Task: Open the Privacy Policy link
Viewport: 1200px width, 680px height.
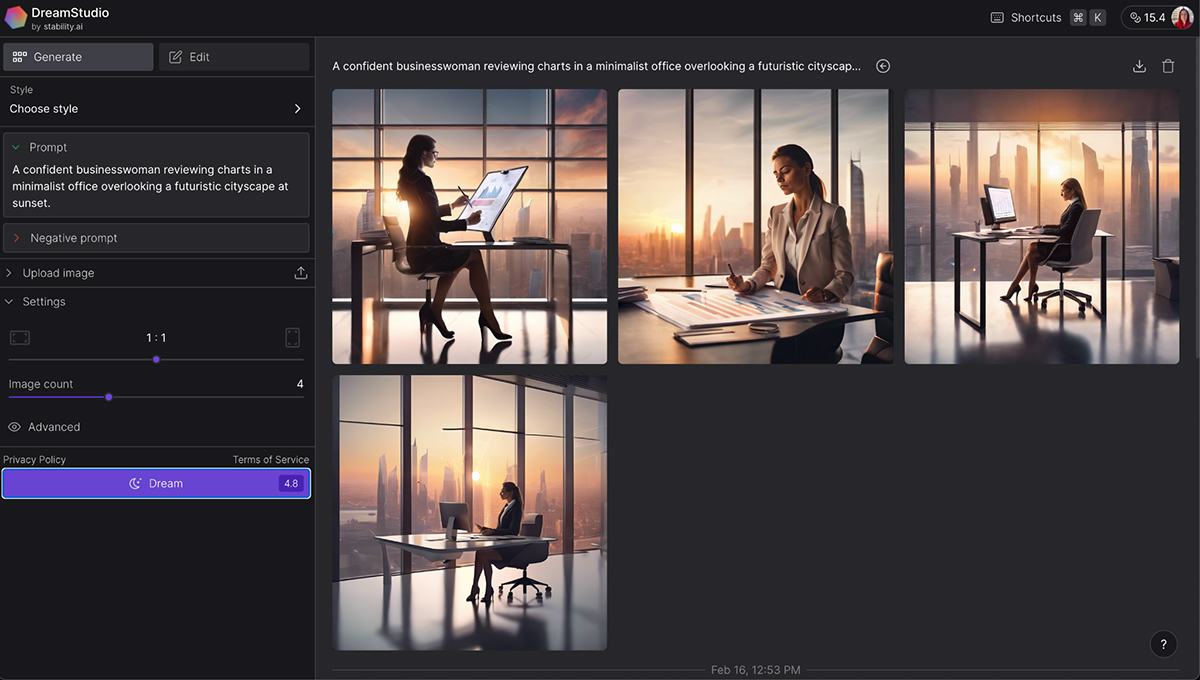Action: [34, 459]
